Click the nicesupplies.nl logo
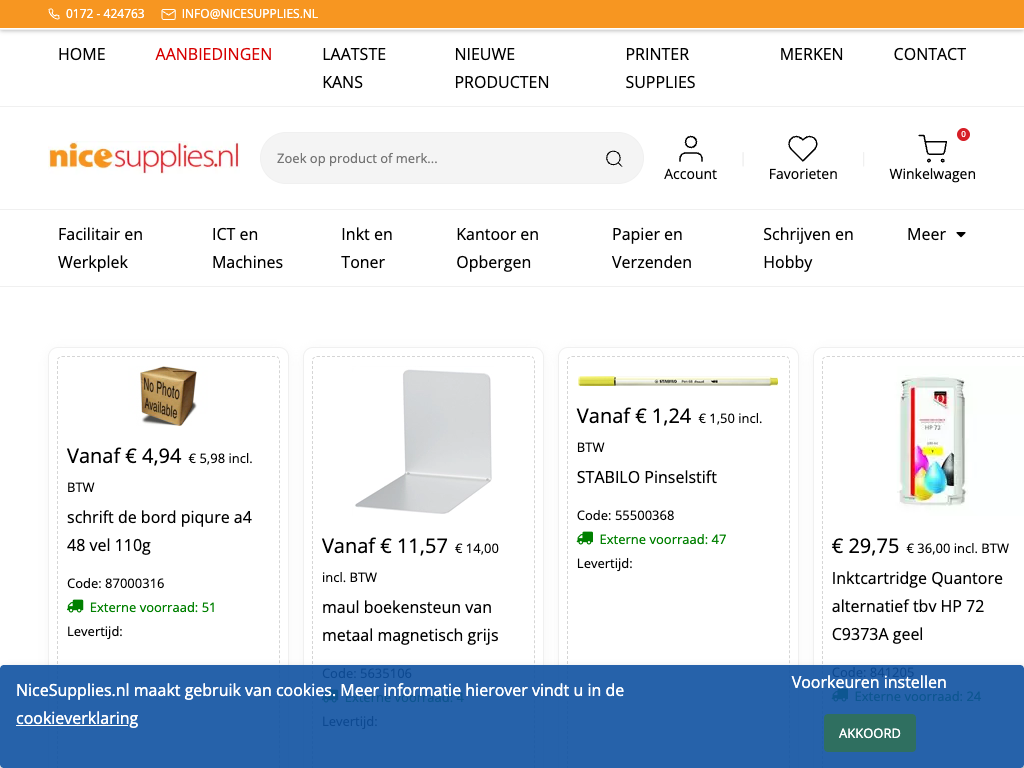The height and width of the screenshot is (768, 1024). 144,157
